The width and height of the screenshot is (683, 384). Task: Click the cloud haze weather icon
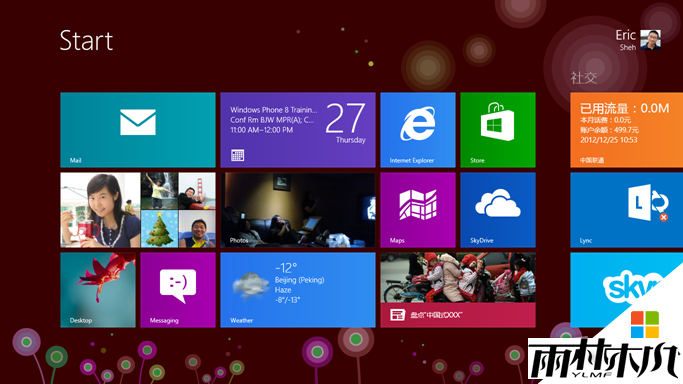[250, 285]
